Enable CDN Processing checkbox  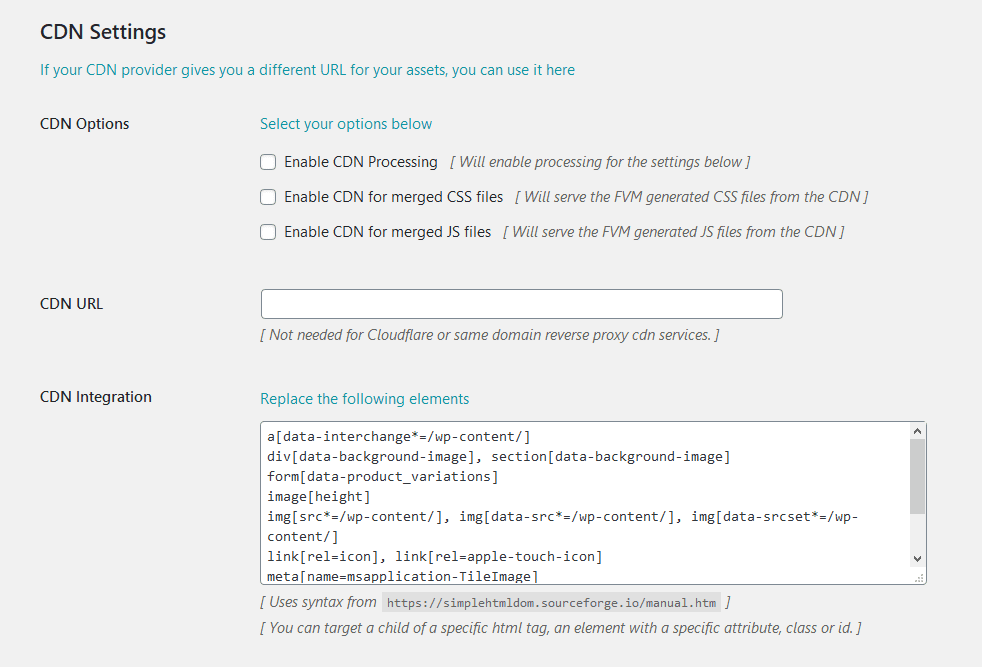(268, 162)
